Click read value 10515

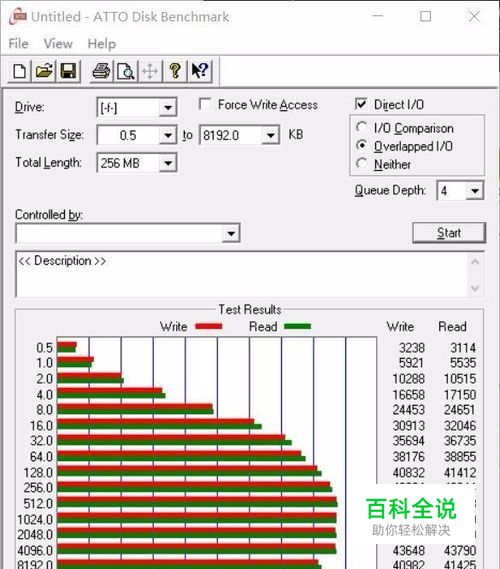pyautogui.click(x=460, y=378)
